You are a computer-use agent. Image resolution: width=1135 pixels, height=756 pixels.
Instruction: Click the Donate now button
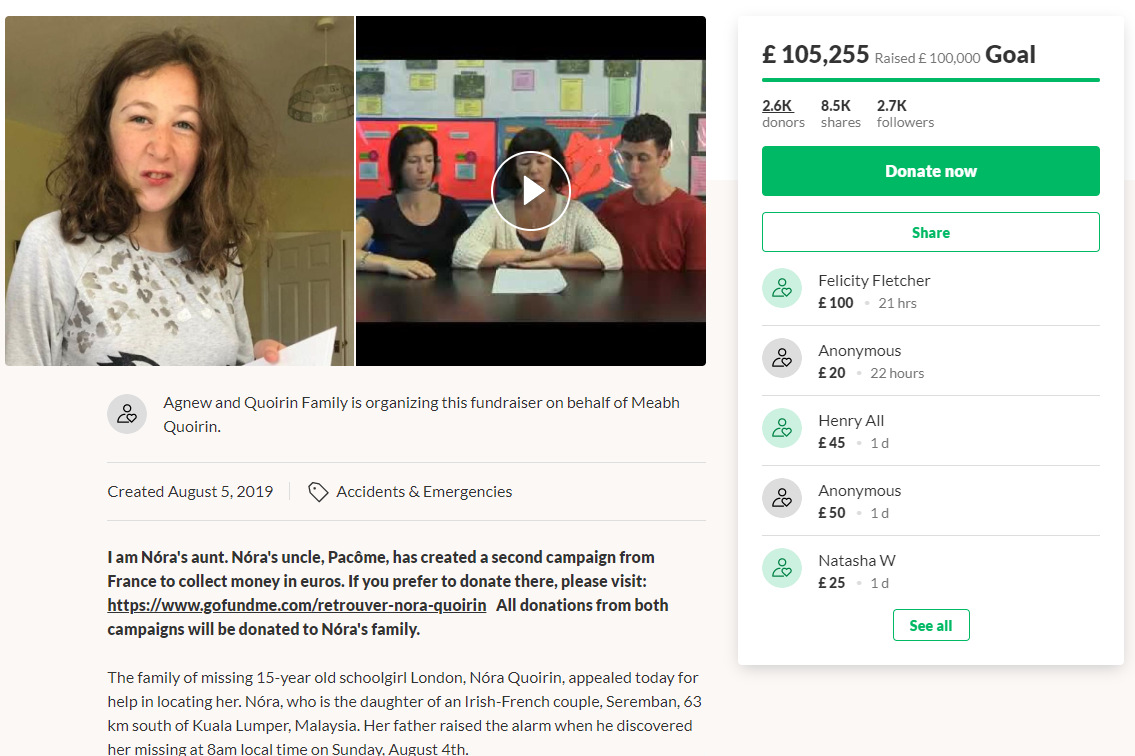pyautogui.click(x=930, y=171)
